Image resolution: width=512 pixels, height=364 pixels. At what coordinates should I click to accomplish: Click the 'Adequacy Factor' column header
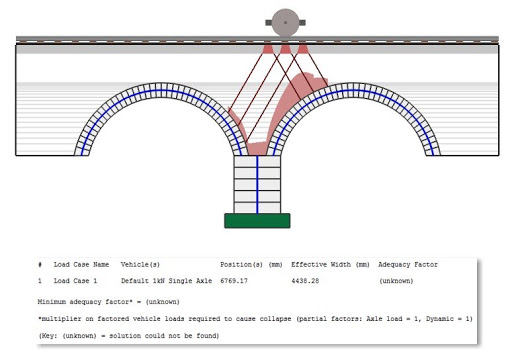pyautogui.click(x=408, y=265)
